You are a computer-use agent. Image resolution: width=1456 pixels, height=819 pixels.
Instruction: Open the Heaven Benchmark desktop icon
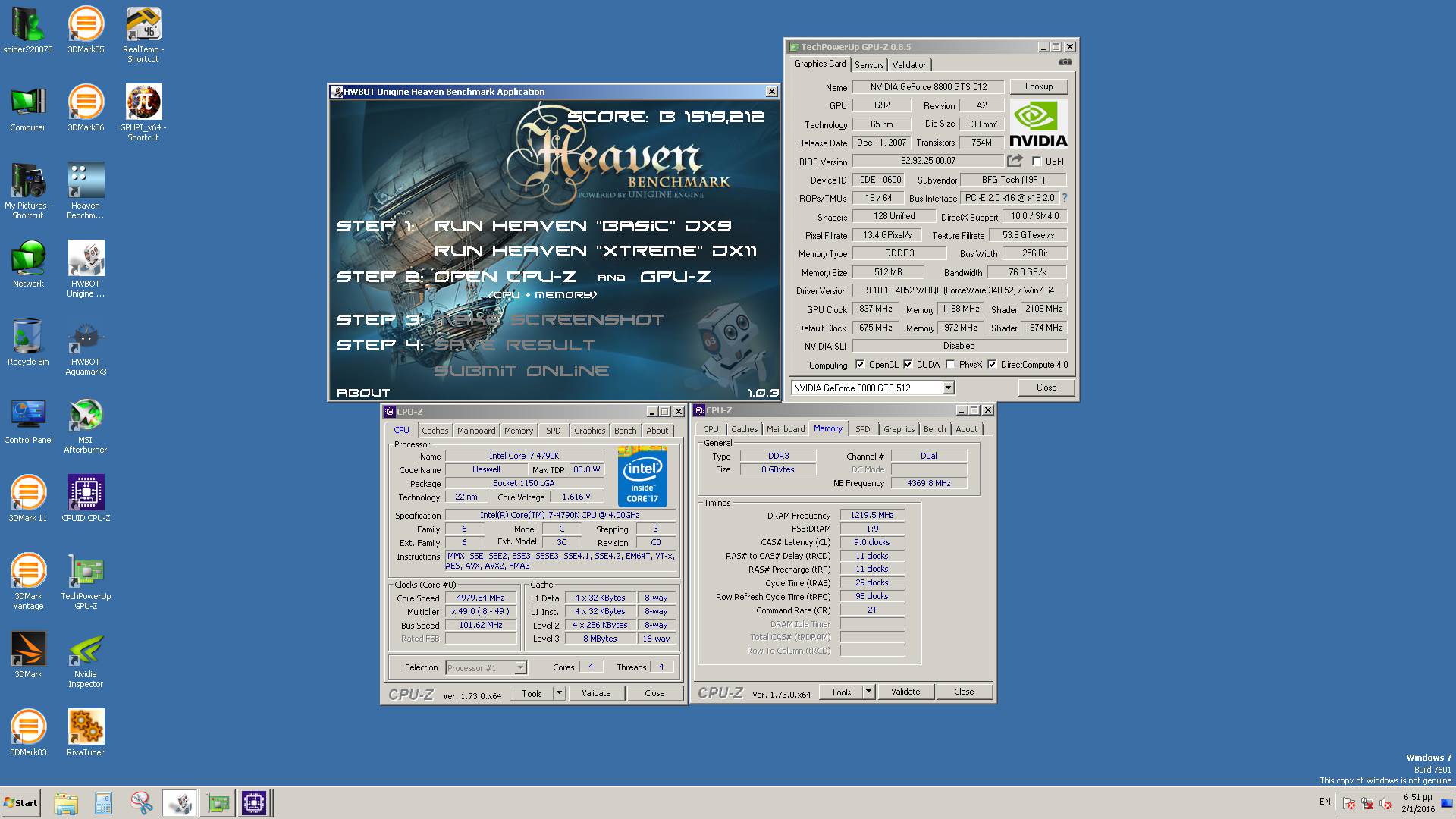click(x=86, y=191)
